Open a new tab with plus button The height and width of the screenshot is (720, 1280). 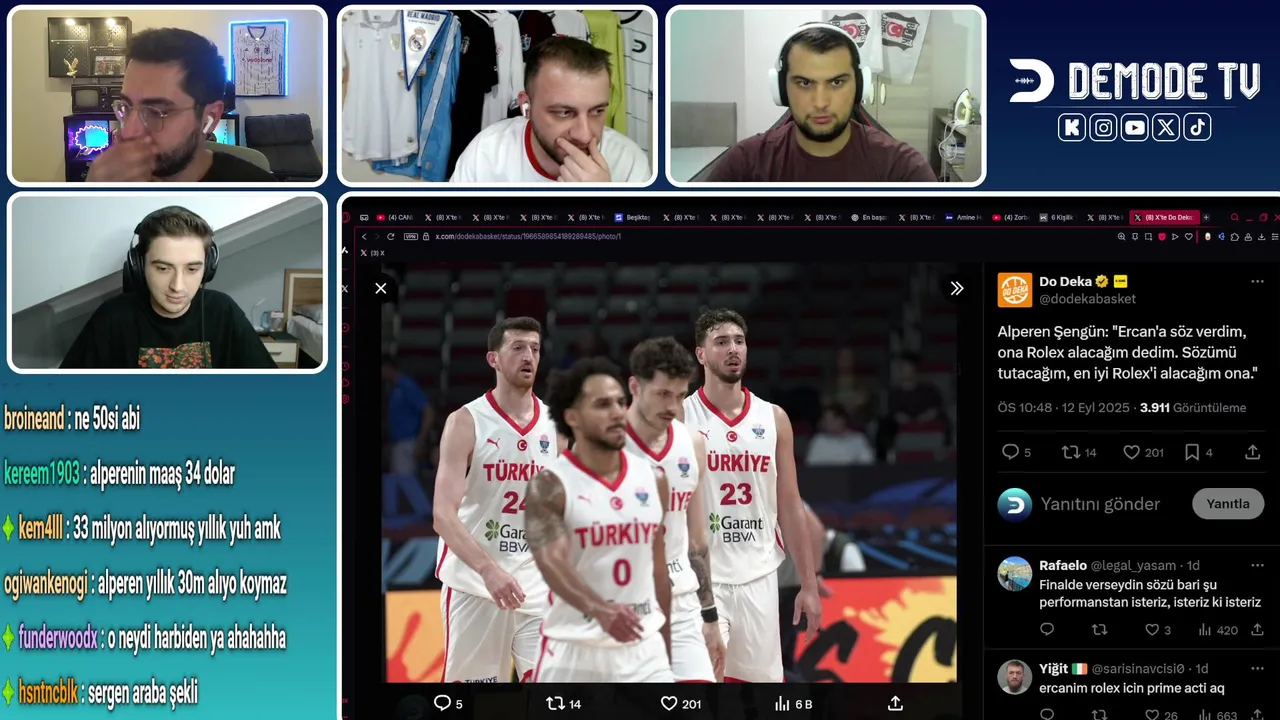pyautogui.click(x=1206, y=217)
